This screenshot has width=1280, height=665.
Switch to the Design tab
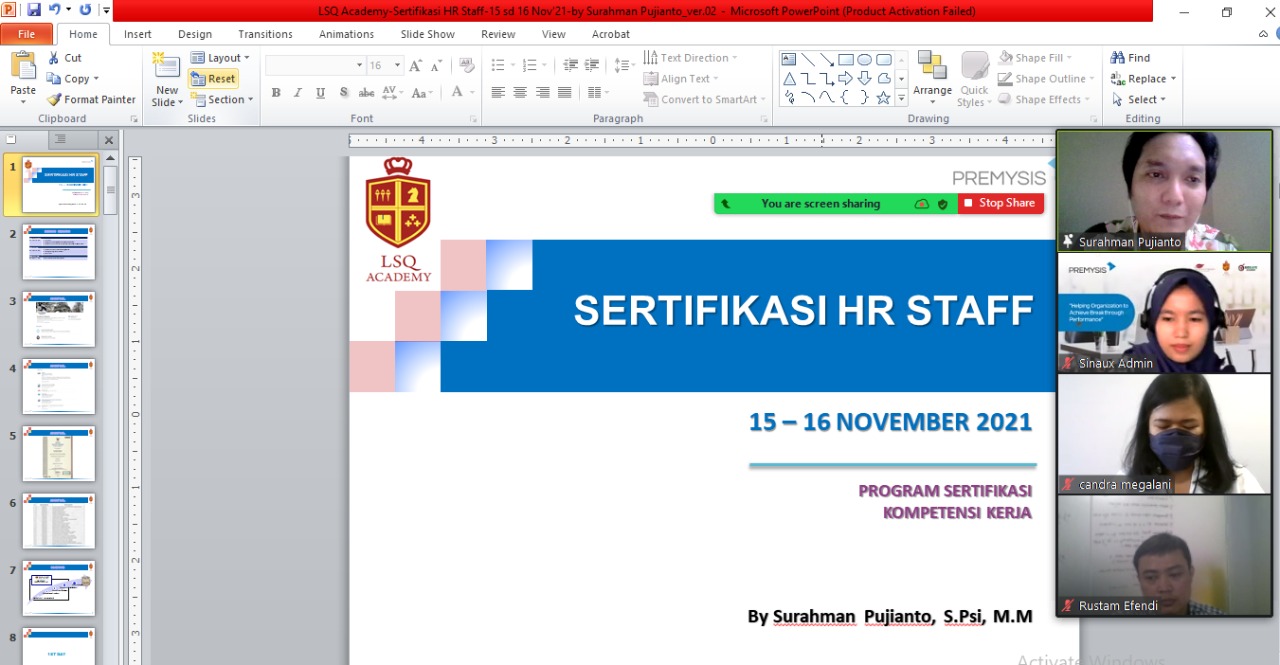coord(195,34)
